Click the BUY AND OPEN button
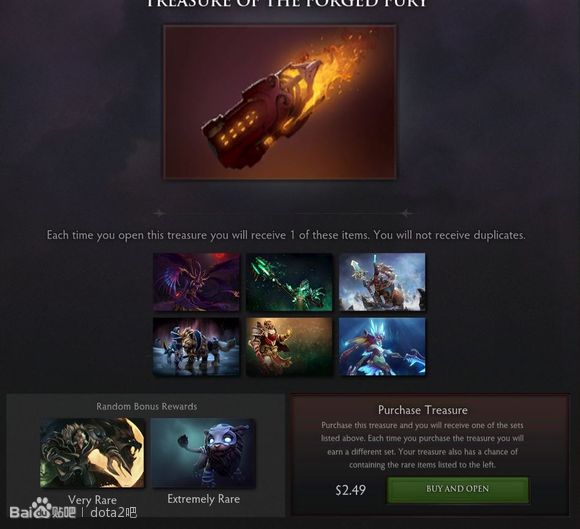 (x=458, y=489)
